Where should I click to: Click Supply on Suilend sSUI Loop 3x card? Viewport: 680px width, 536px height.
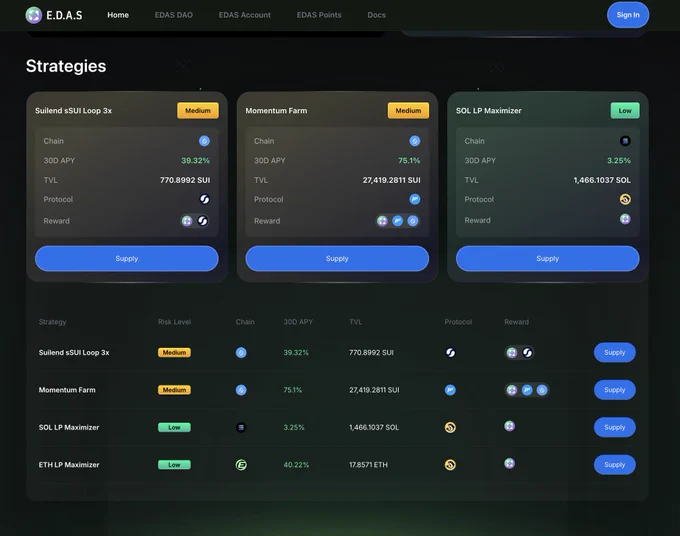127,258
